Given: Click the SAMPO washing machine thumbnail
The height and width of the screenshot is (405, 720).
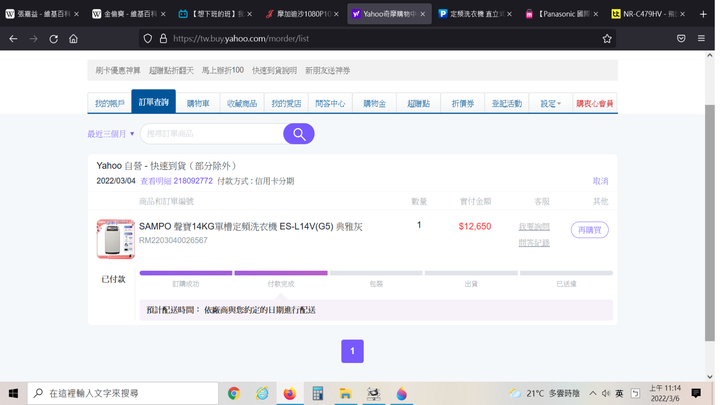Looking at the screenshot, I should pos(116,239).
